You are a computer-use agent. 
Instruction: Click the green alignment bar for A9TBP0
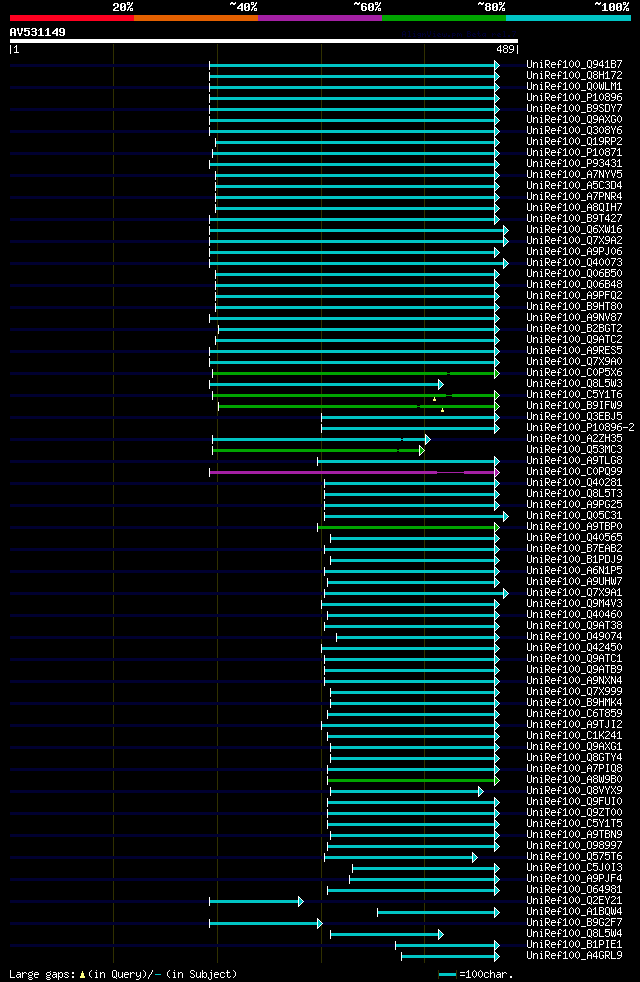(x=408, y=527)
